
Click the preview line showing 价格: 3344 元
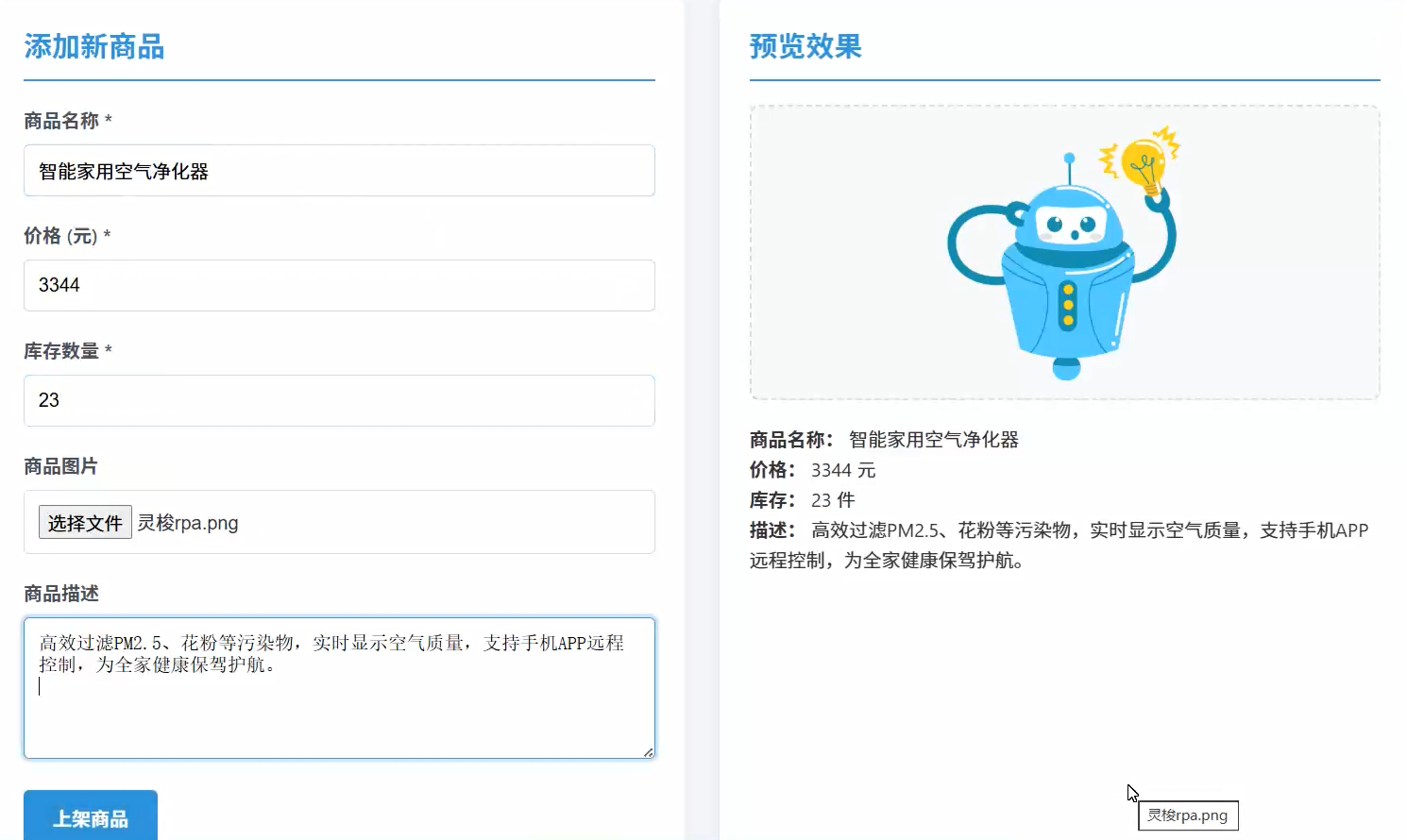(810, 469)
